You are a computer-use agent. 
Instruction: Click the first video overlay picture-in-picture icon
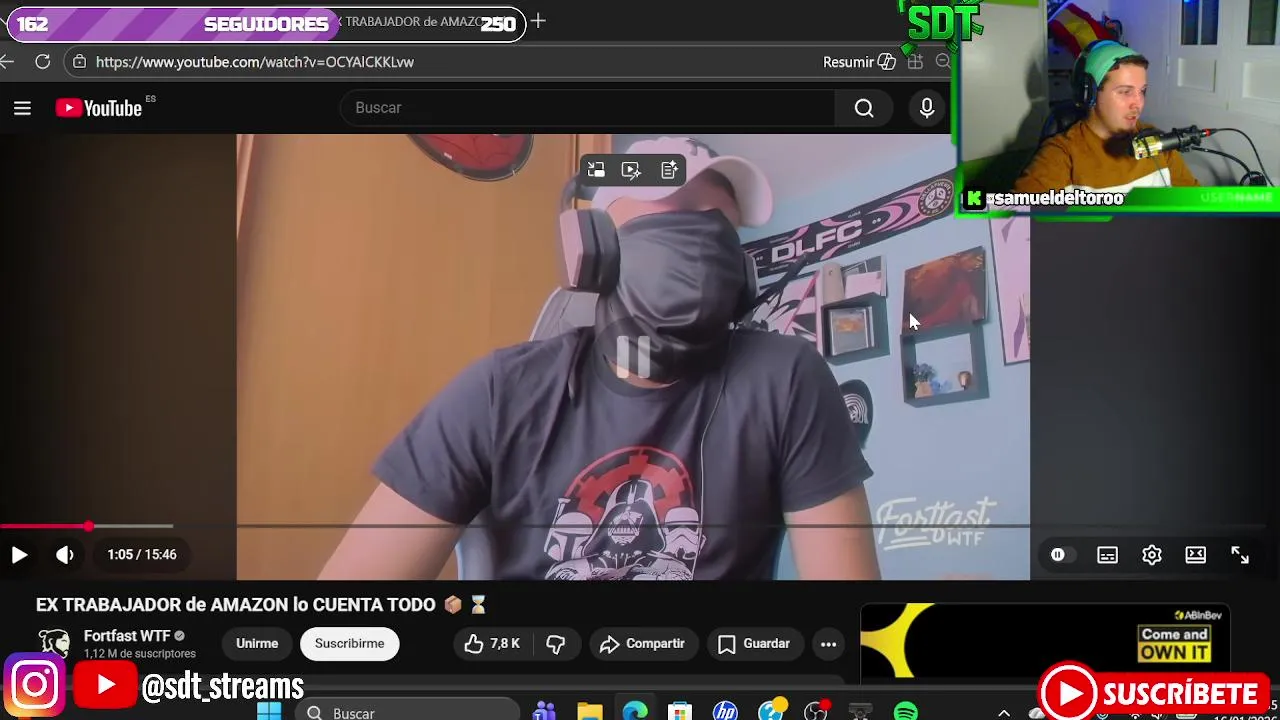596,170
